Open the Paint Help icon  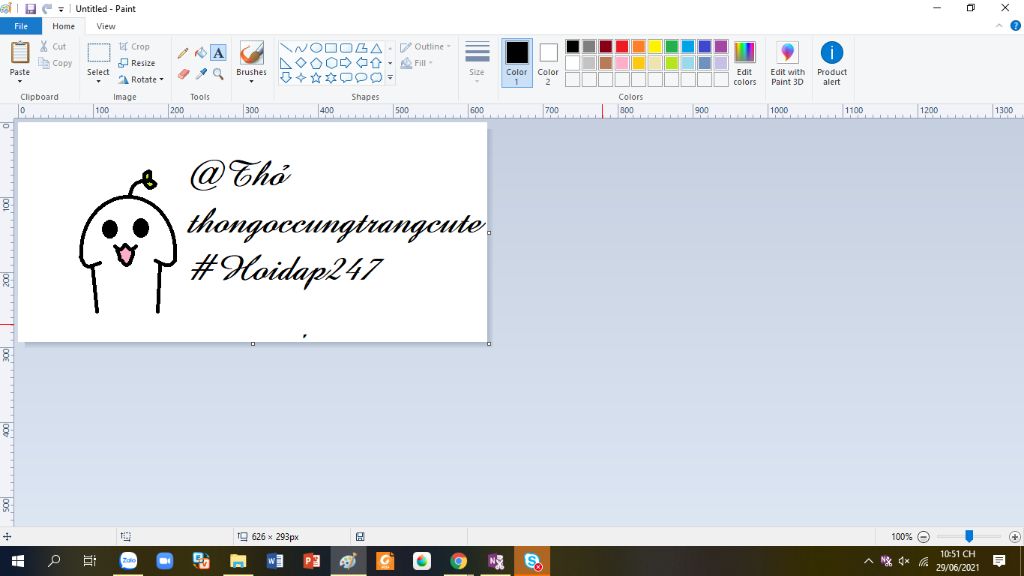pyautogui.click(x=1016, y=26)
